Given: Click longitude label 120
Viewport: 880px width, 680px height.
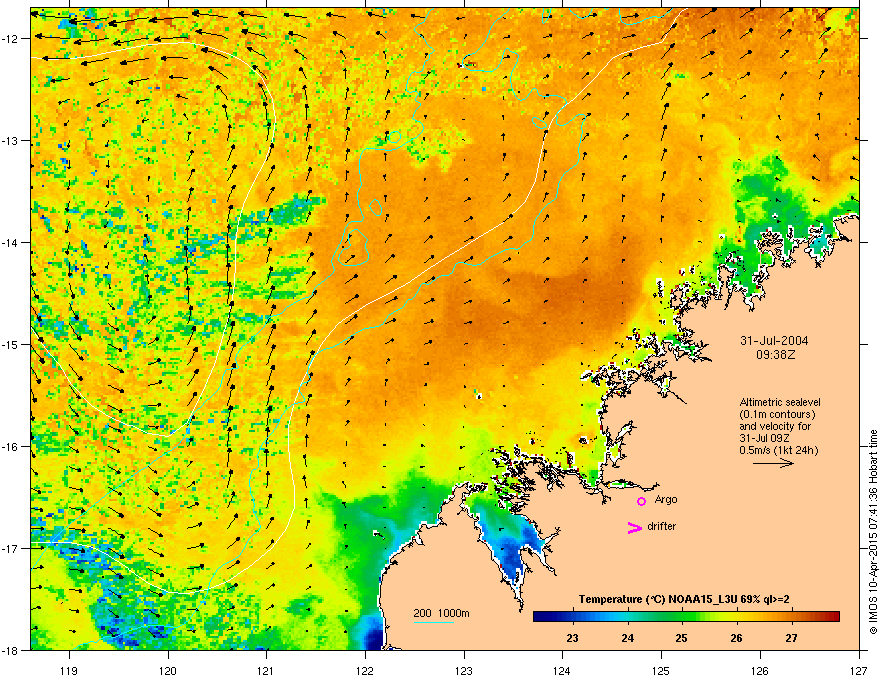Looking at the screenshot, I should 168,671.
